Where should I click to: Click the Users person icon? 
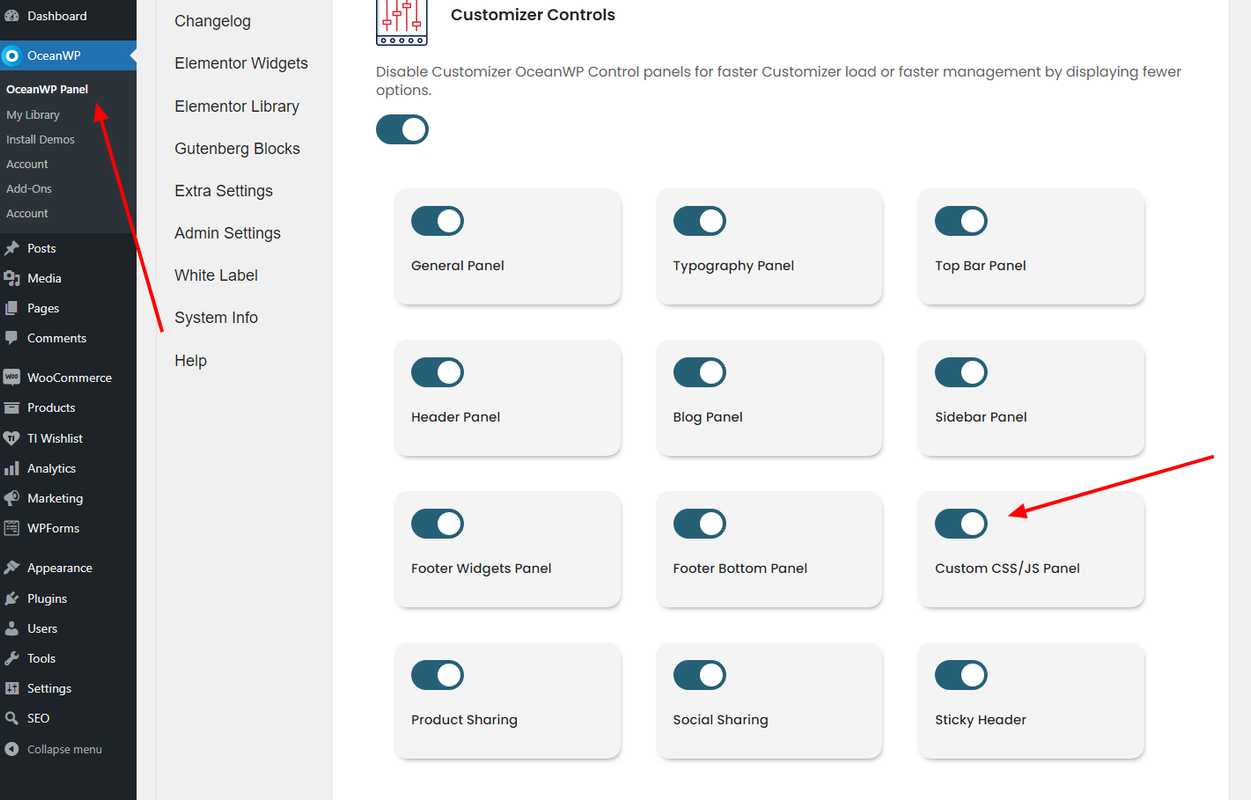coord(12,628)
